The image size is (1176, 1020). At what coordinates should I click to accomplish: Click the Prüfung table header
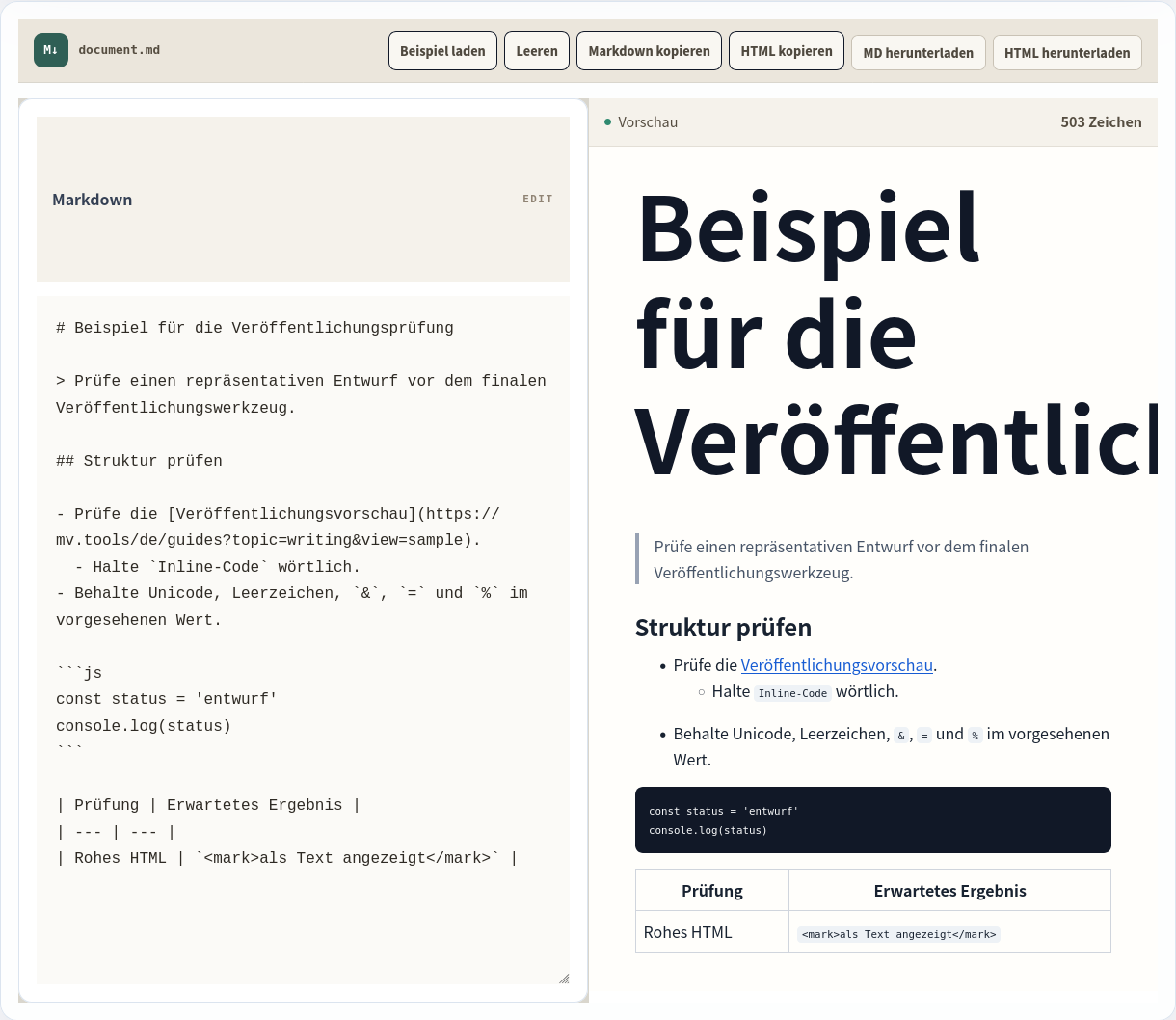click(712, 890)
